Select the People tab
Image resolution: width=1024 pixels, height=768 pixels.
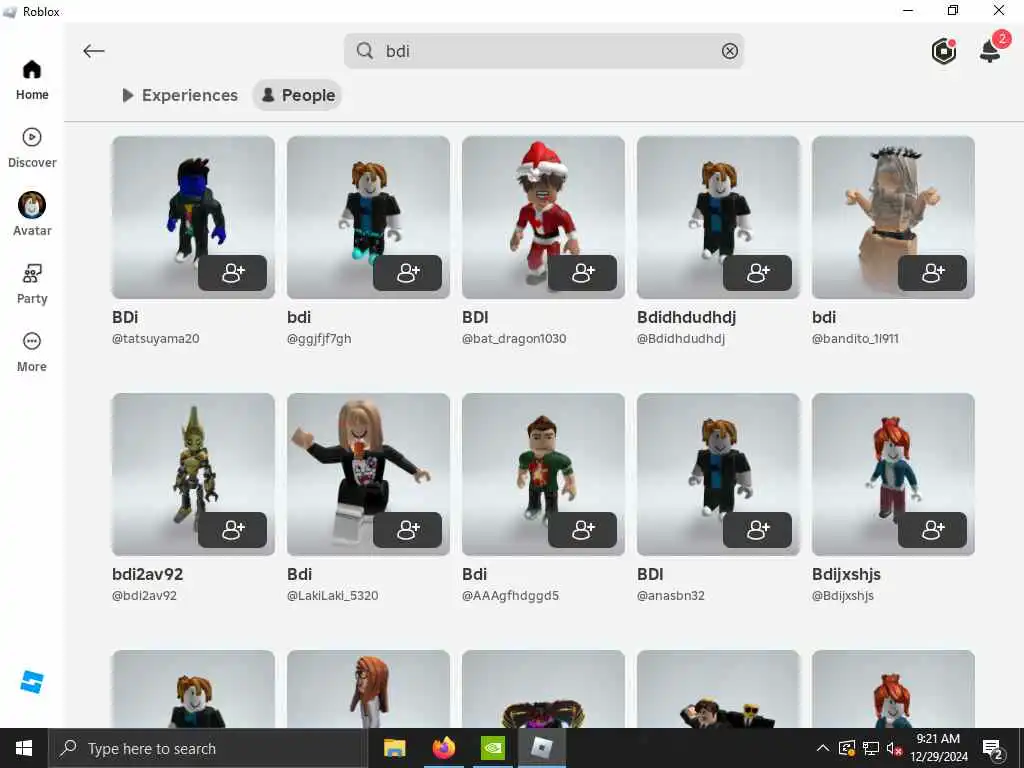point(298,95)
